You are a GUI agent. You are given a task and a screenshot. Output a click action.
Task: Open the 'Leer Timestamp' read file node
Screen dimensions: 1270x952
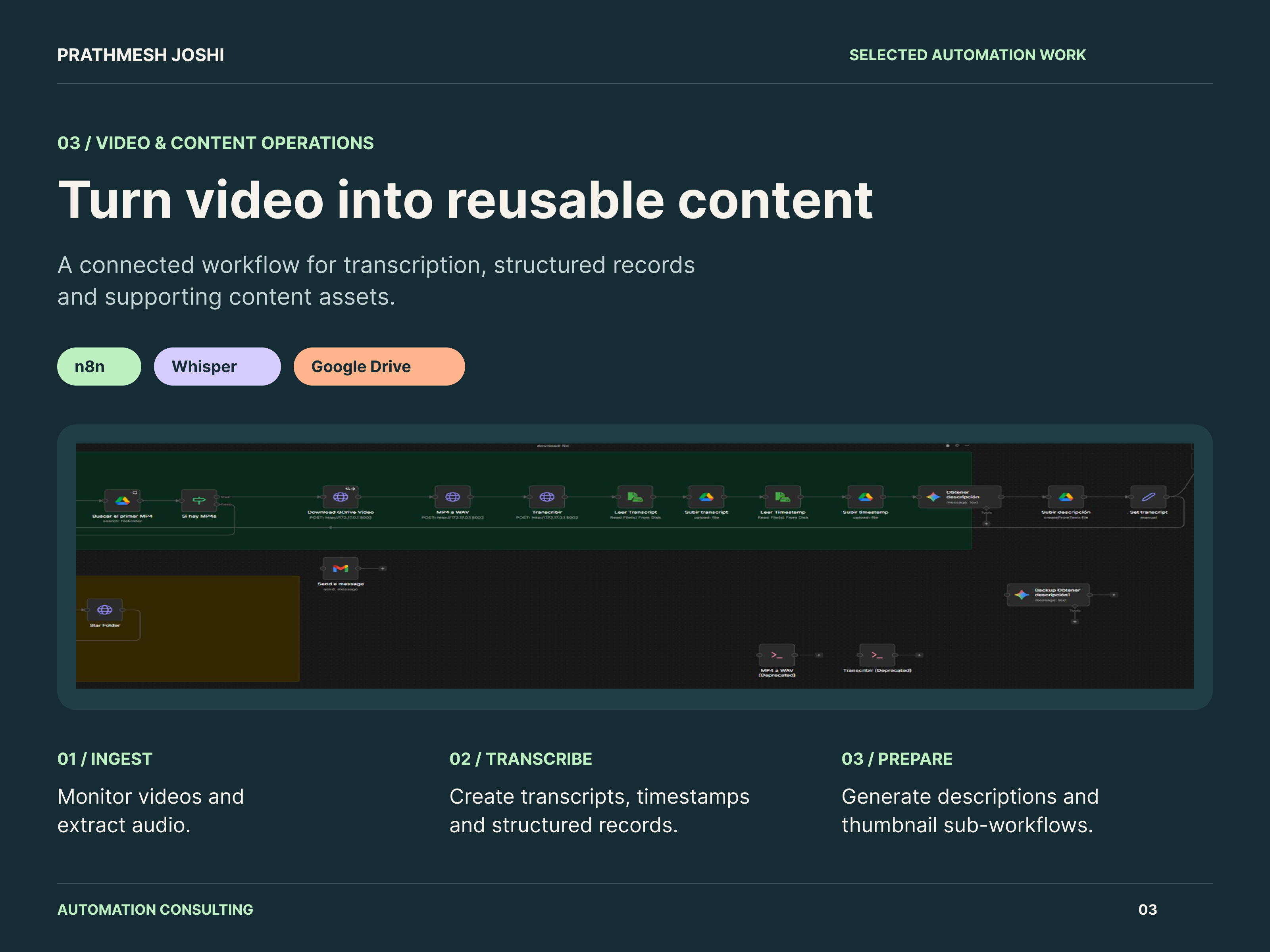pos(783,497)
